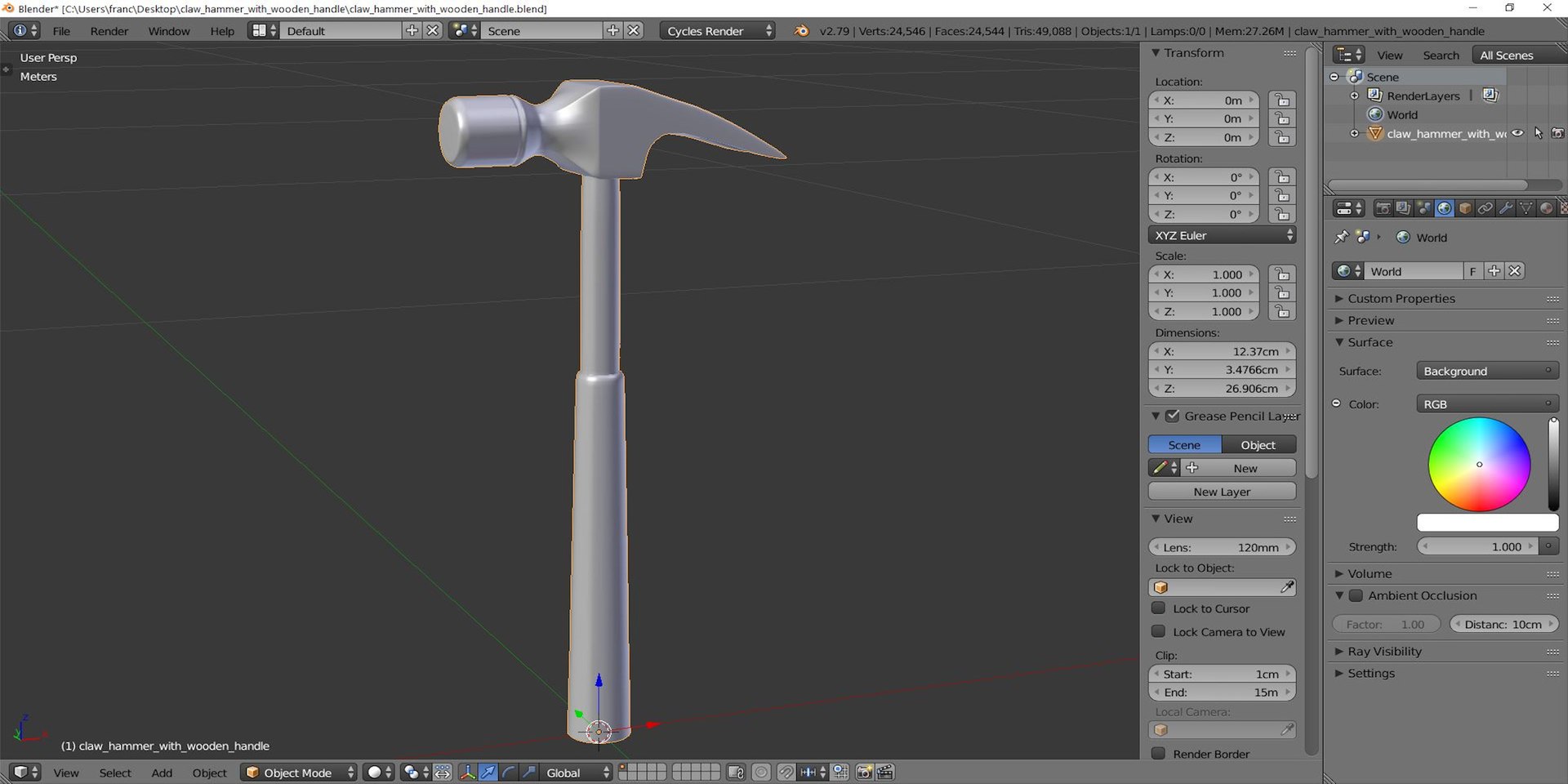The image size is (1568, 784).
Task: Hide claw_hammer object with eye icon
Action: 1517,133
